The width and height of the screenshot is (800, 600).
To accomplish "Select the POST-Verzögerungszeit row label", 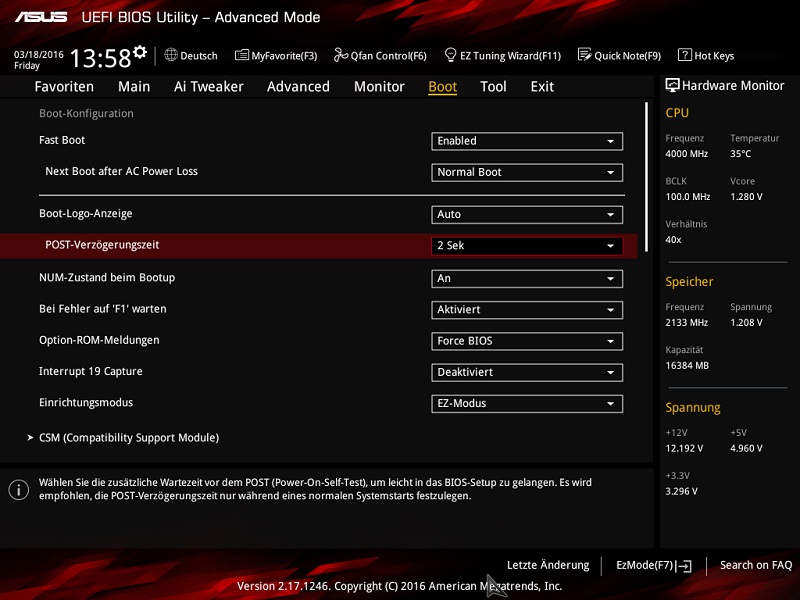I will click(x=102, y=245).
